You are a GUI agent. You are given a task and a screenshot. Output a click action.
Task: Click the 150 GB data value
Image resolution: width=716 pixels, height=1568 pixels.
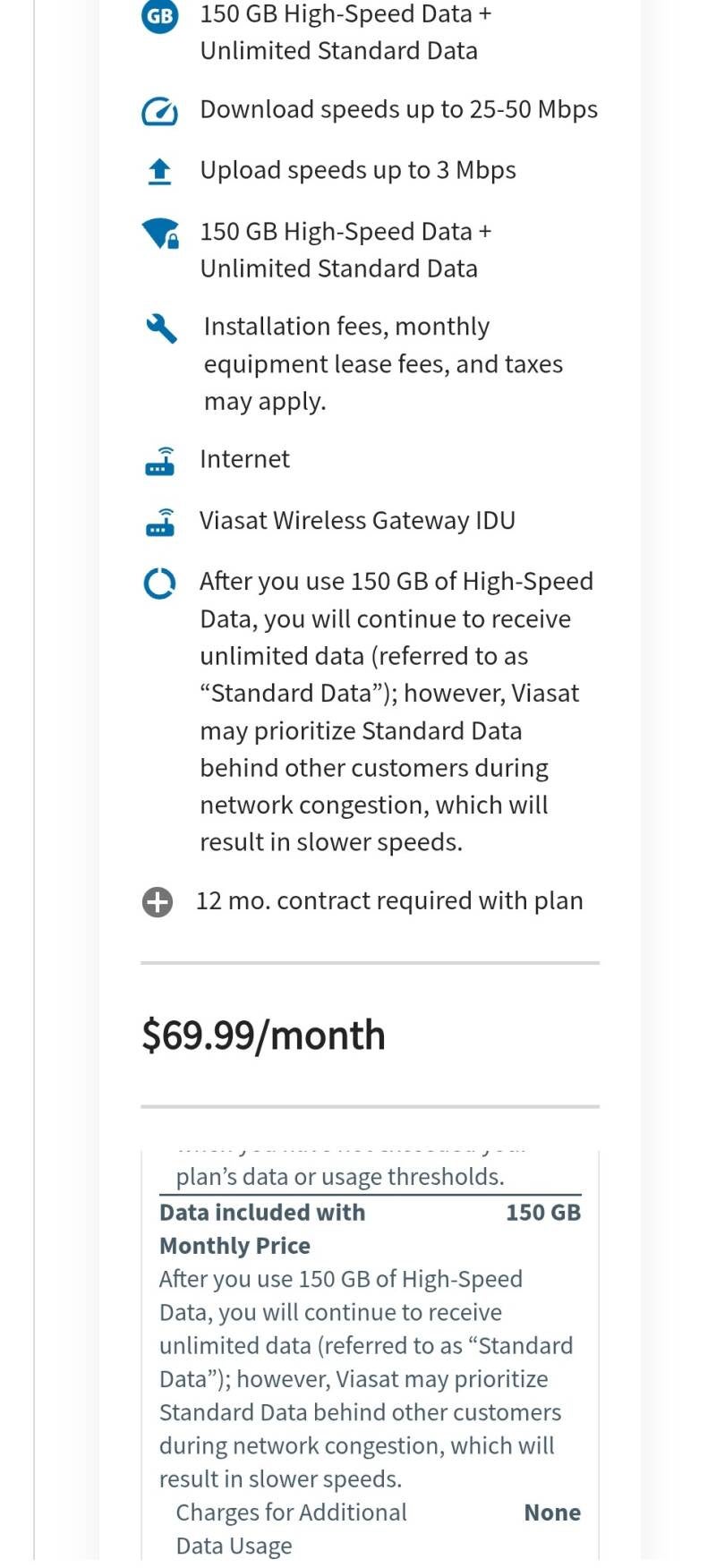coord(543,1213)
